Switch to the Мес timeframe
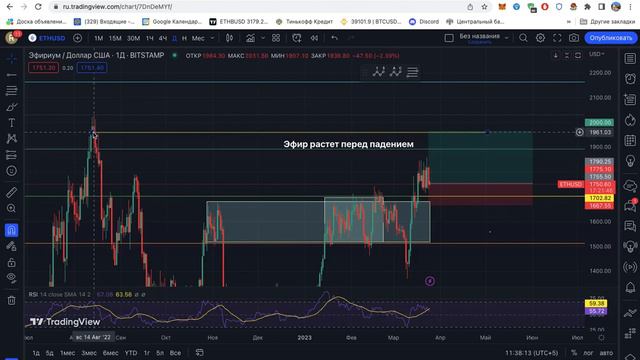Screen dimensions: 640x360 click(x=198, y=38)
